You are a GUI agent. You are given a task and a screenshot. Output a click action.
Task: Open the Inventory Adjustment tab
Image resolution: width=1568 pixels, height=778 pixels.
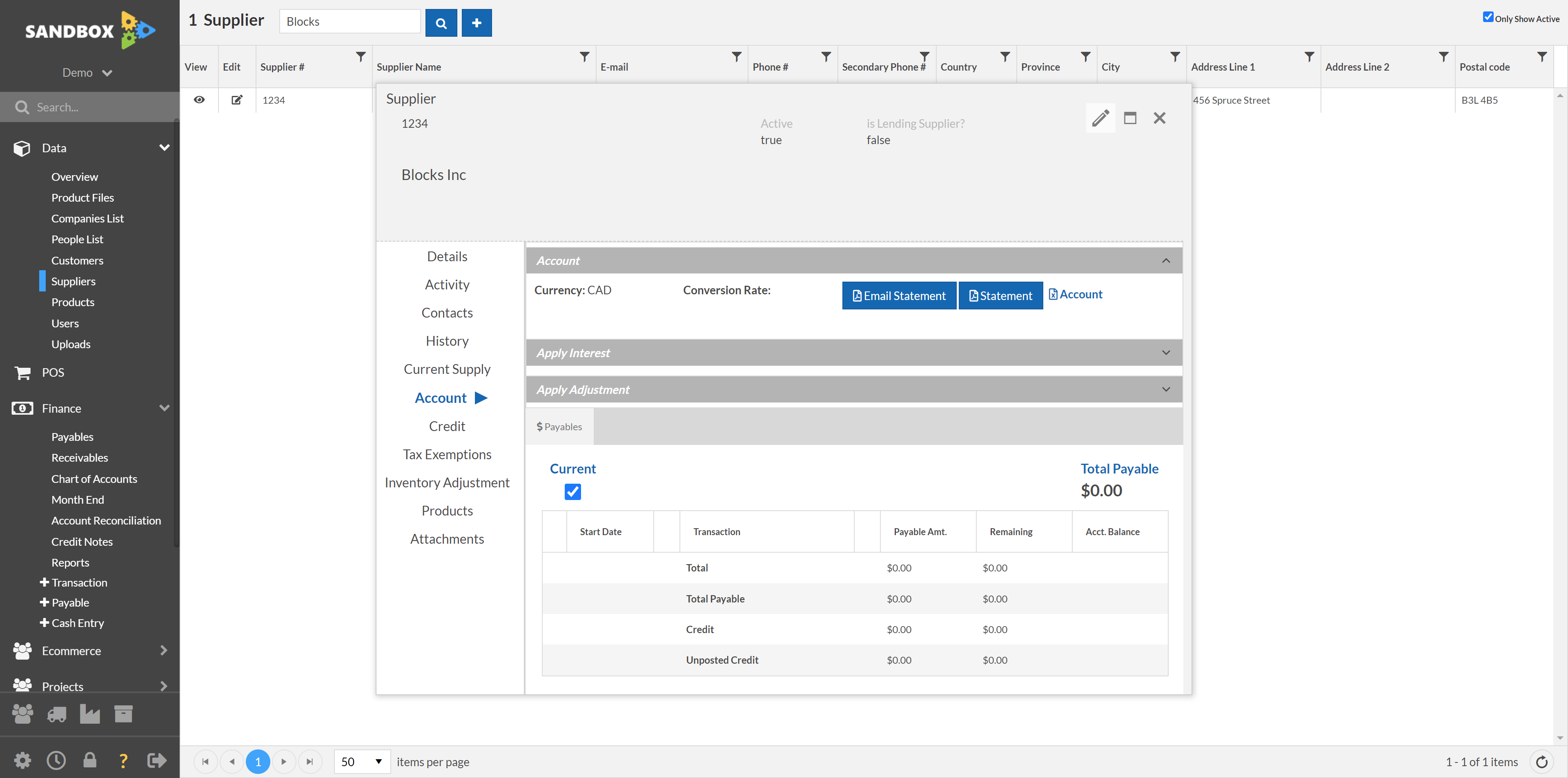(447, 482)
